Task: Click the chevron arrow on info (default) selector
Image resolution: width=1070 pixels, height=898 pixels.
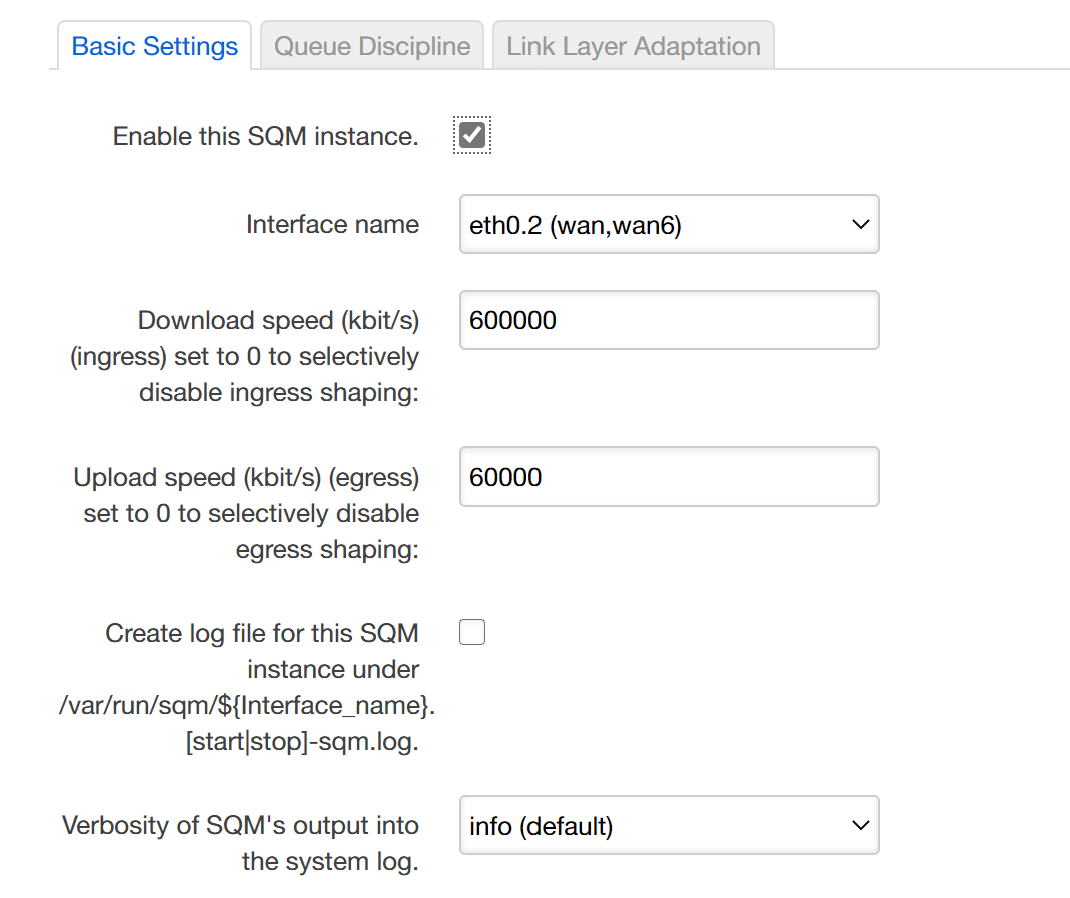Action: (860, 826)
